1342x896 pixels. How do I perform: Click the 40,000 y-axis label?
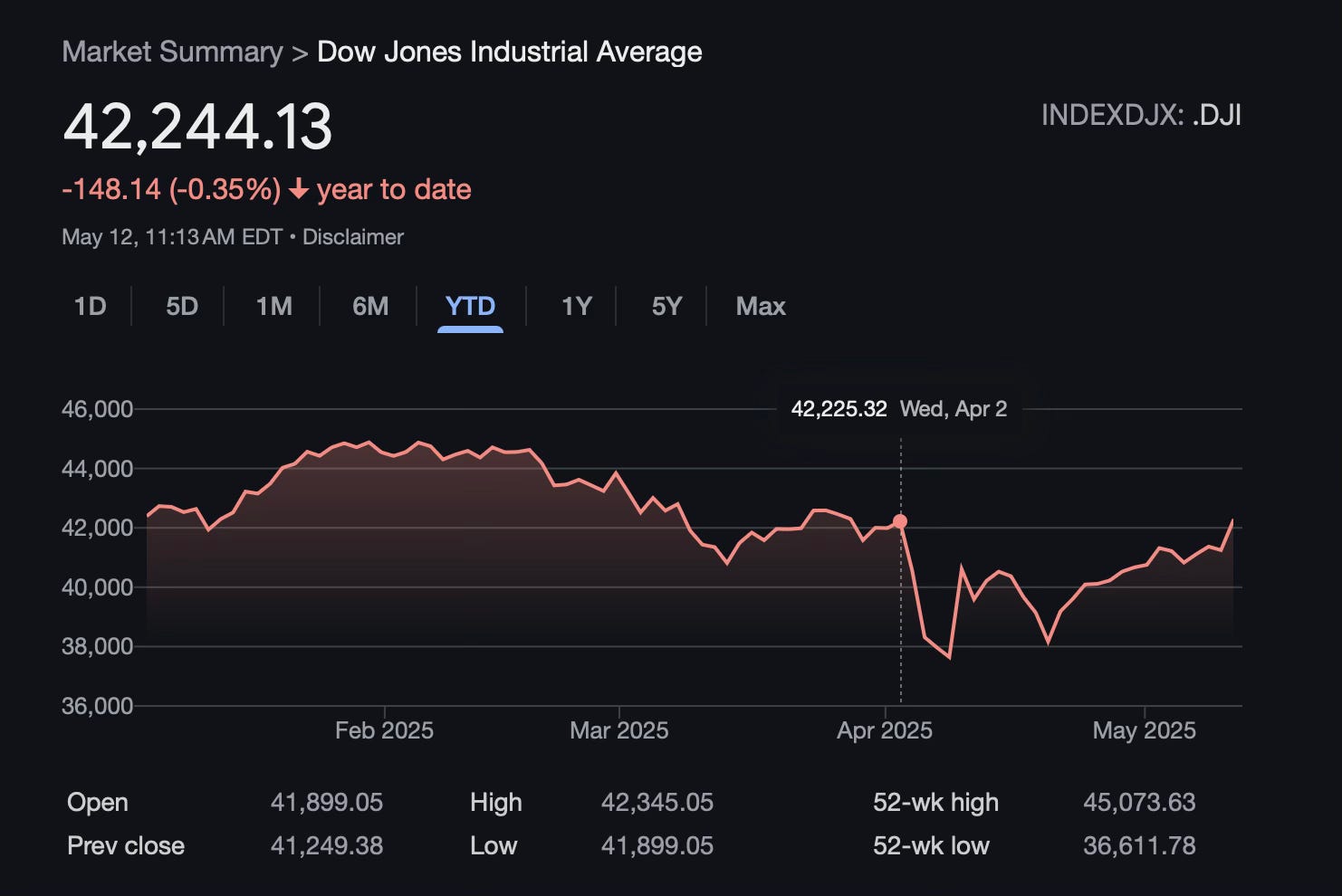97,587
